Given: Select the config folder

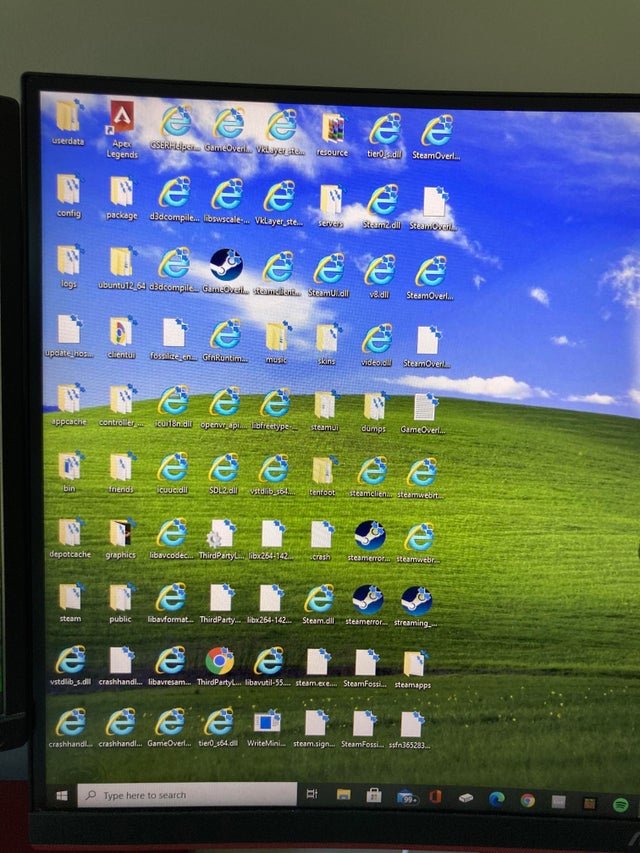Looking at the screenshot, I should [x=69, y=188].
